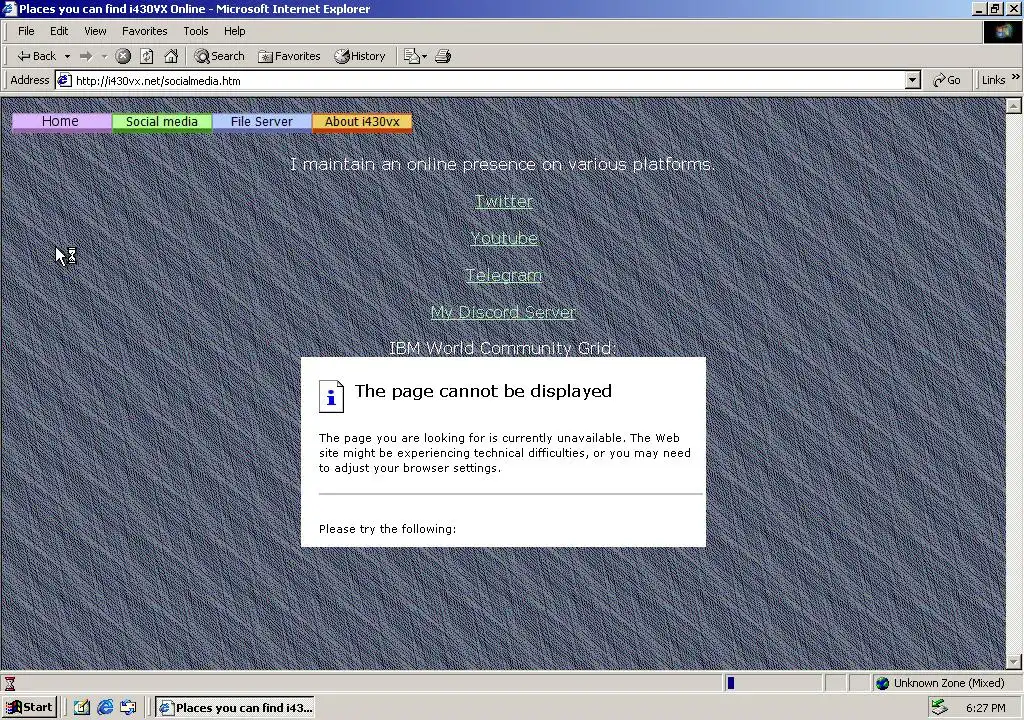Open the Favorites pane from toolbar
Viewport: 1024px width, 720px height.
[289, 56]
